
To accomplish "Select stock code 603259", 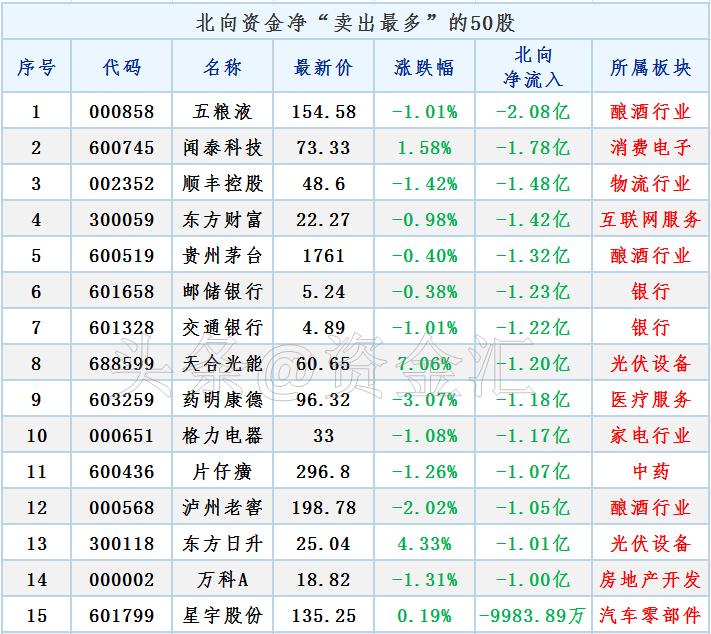I will (122, 400).
